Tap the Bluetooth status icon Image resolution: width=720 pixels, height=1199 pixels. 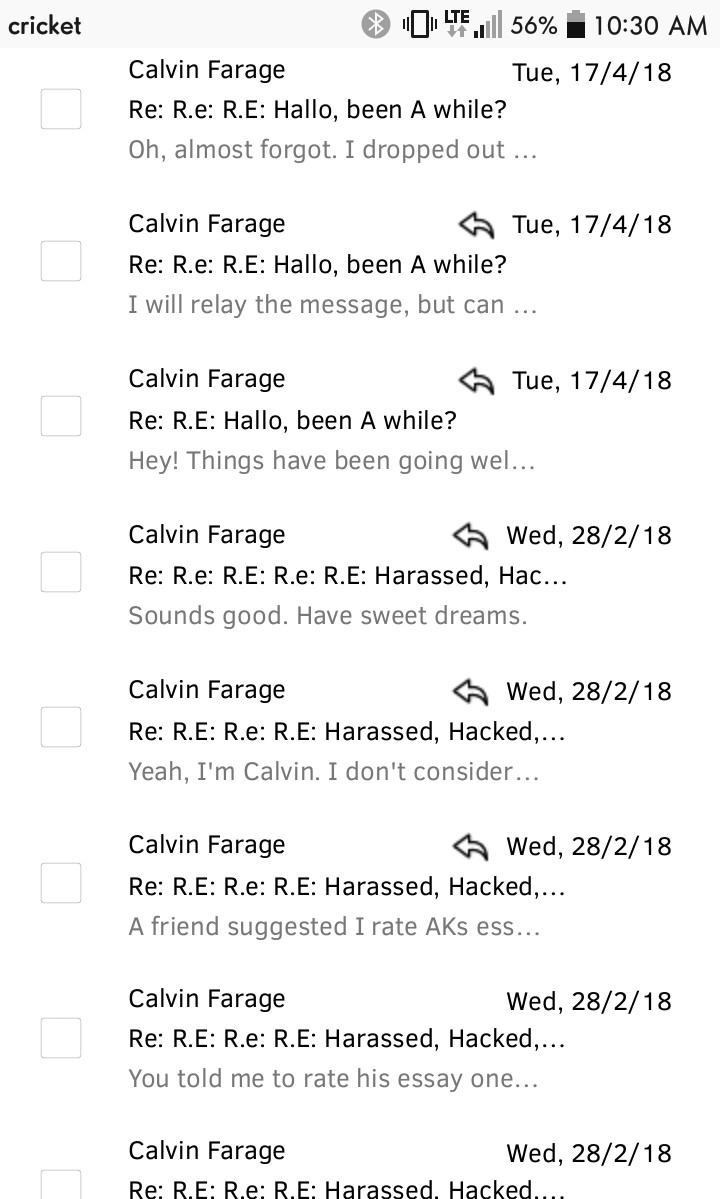coord(375,24)
